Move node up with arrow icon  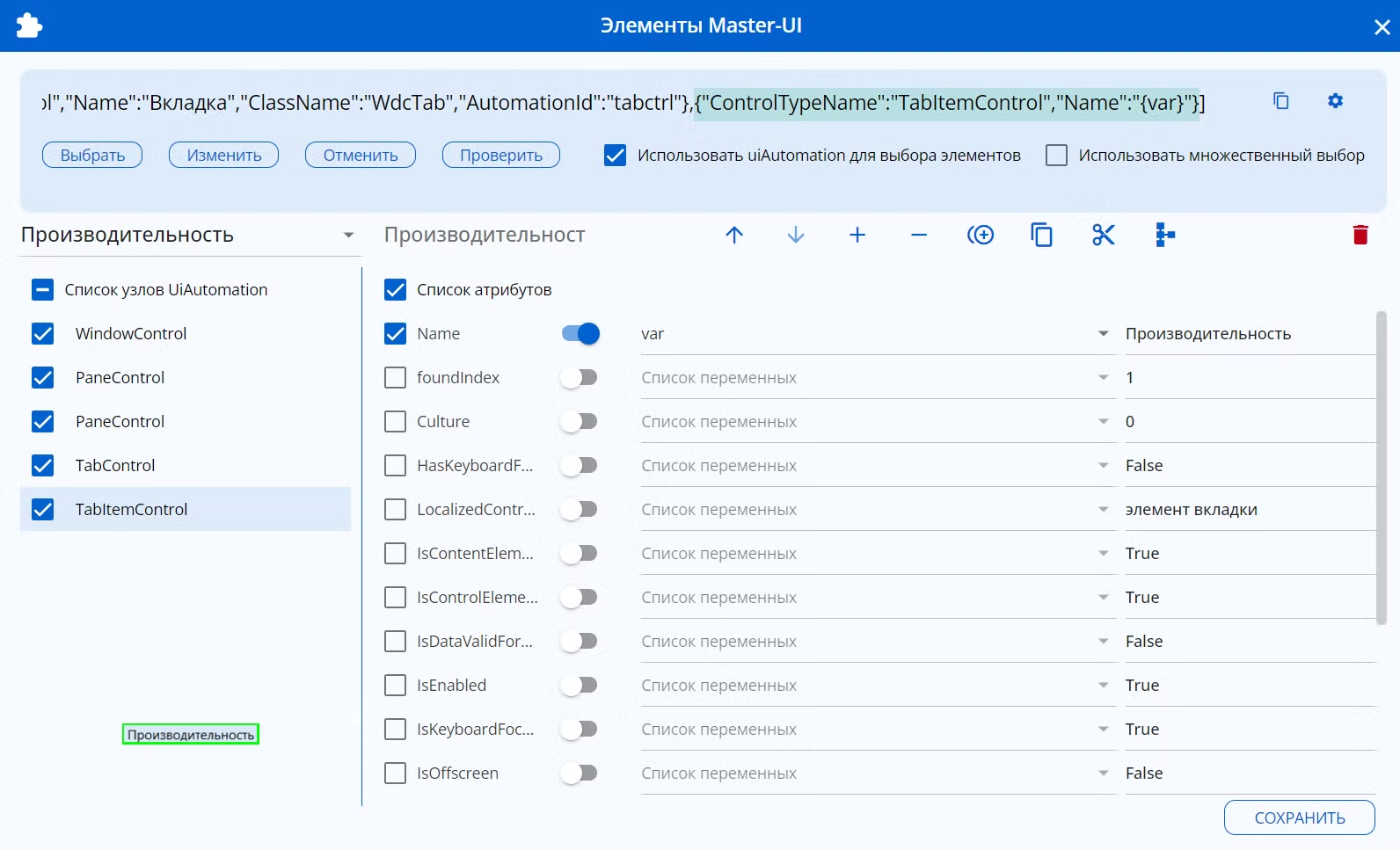(734, 235)
